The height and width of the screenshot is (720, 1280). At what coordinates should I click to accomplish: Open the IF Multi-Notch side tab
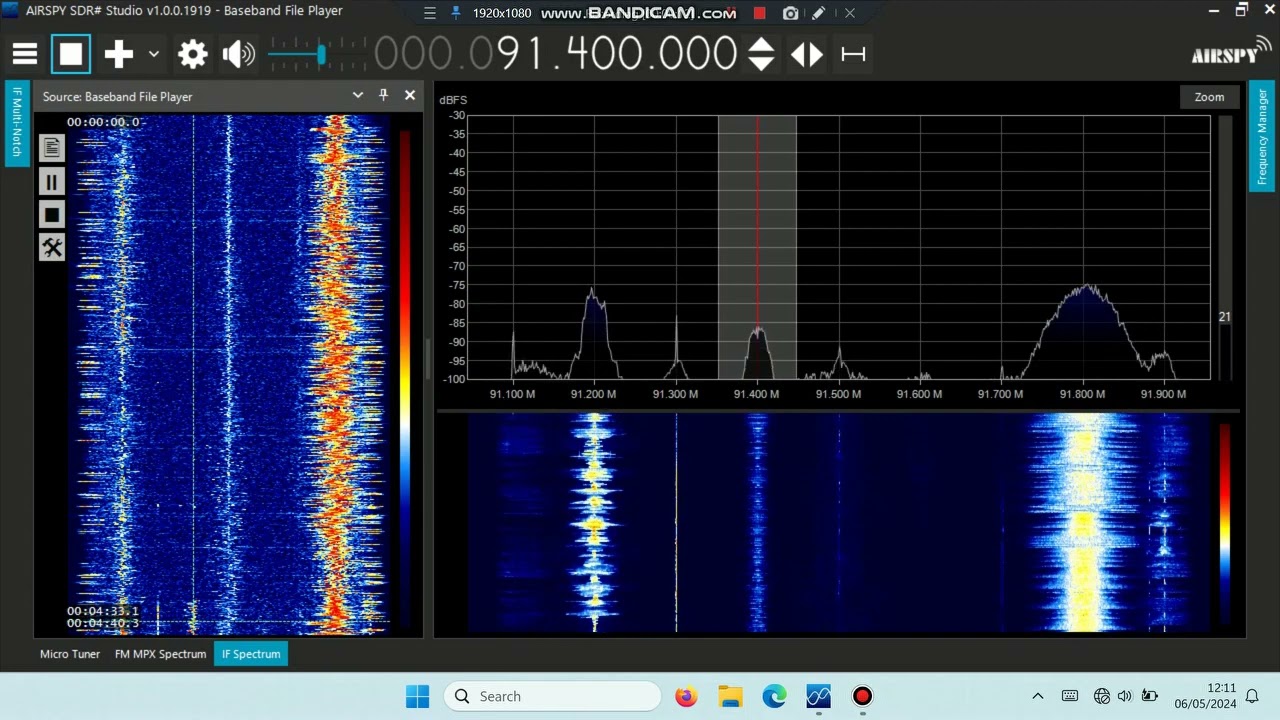[17, 124]
